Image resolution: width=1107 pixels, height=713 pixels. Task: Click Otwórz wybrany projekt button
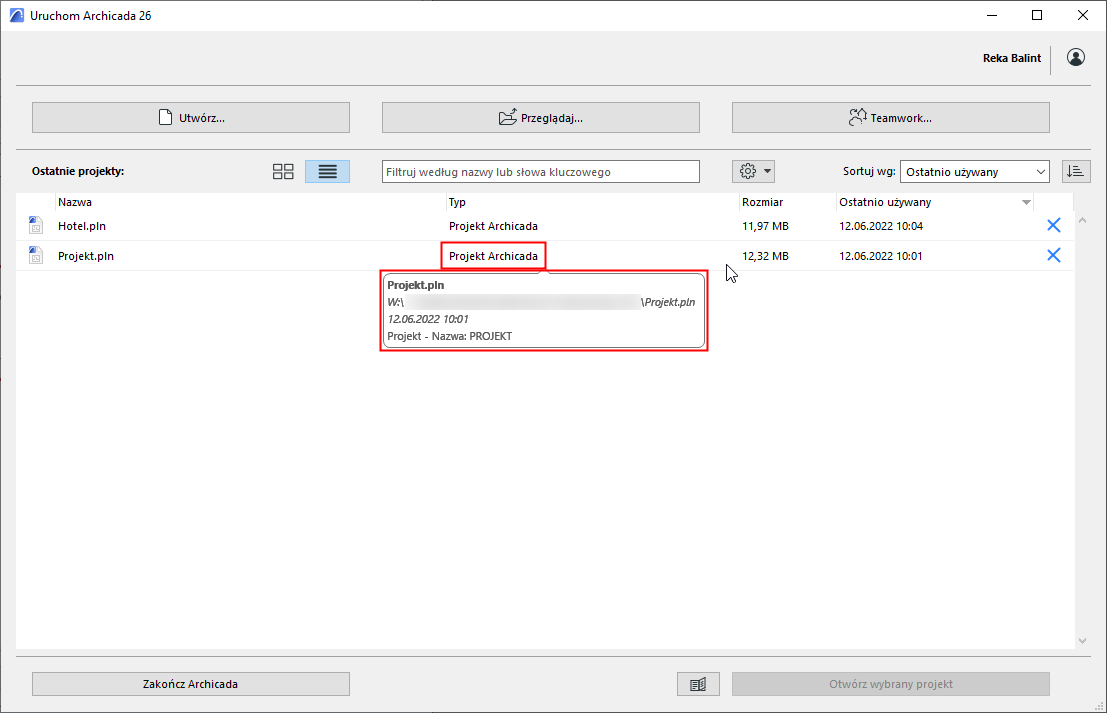(x=890, y=684)
